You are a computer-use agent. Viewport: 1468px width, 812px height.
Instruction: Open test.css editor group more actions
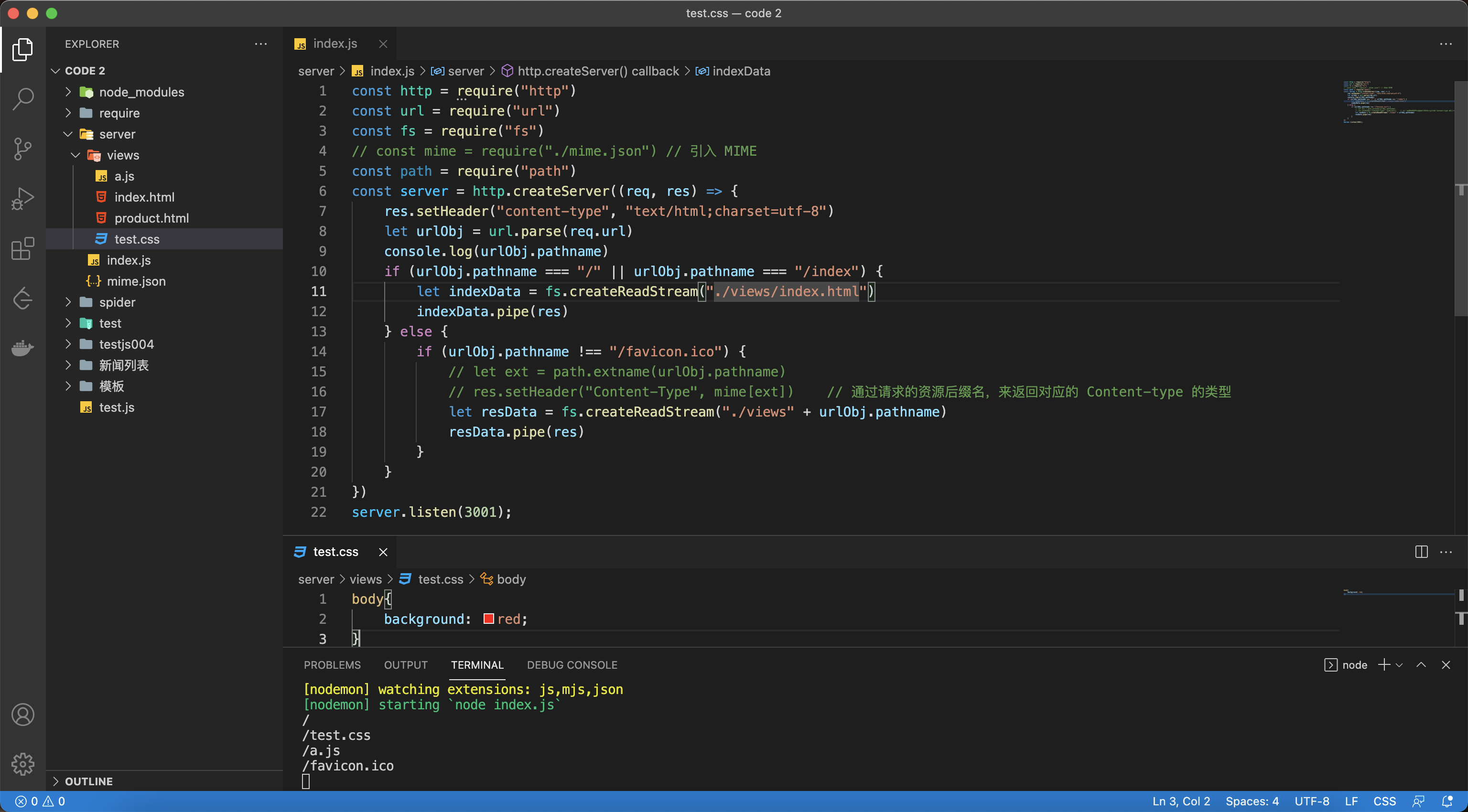pos(1446,552)
